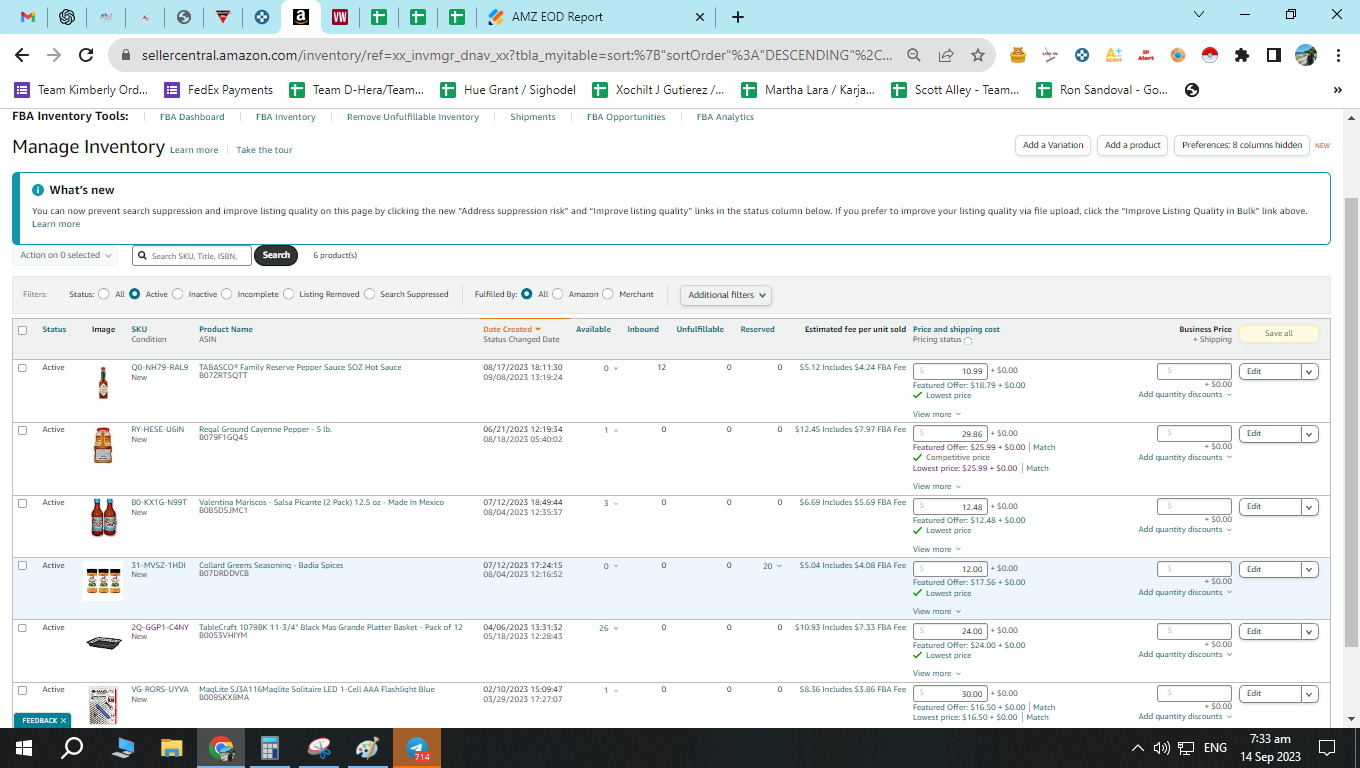
Task: Expand View more under TABASCO price
Action: point(936,414)
